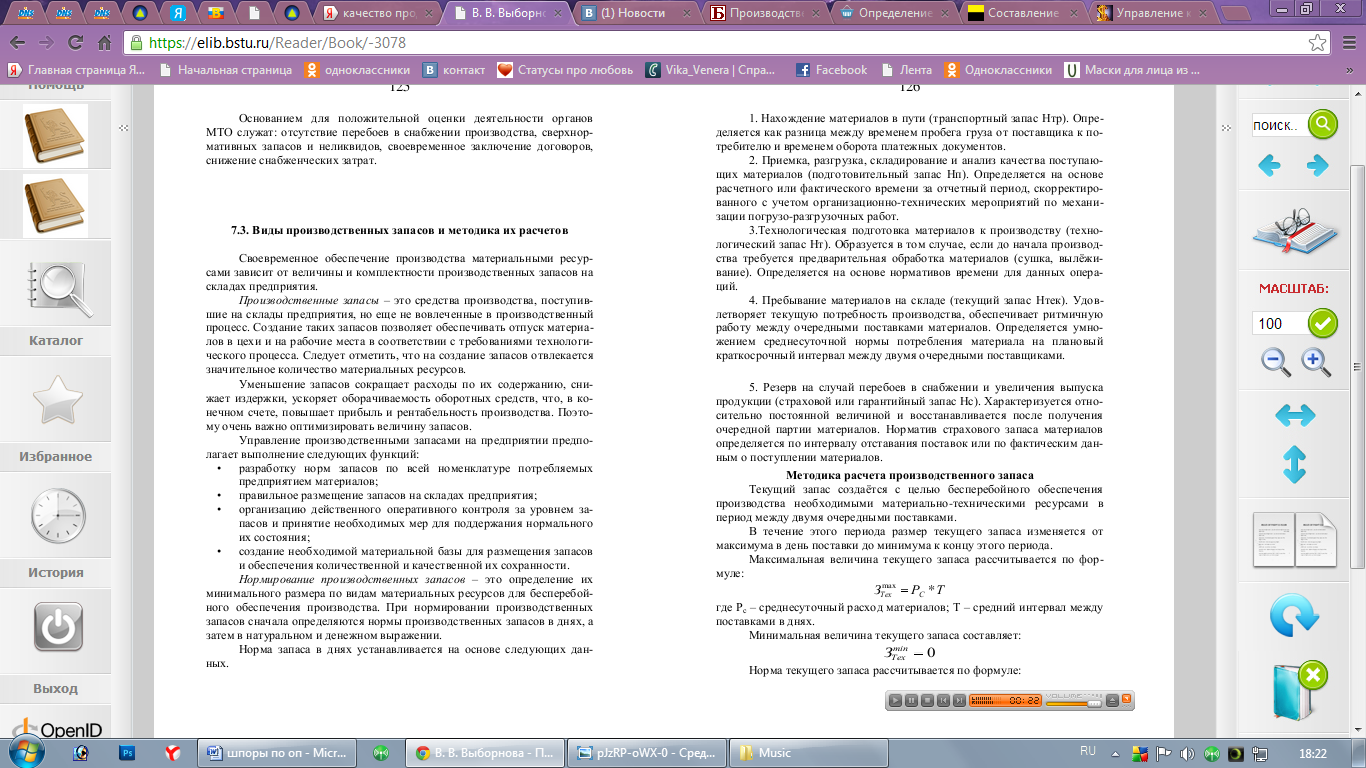Open the Photoshop taskbar icon
The image size is (1366, 768).
click(x=128, y=752)
